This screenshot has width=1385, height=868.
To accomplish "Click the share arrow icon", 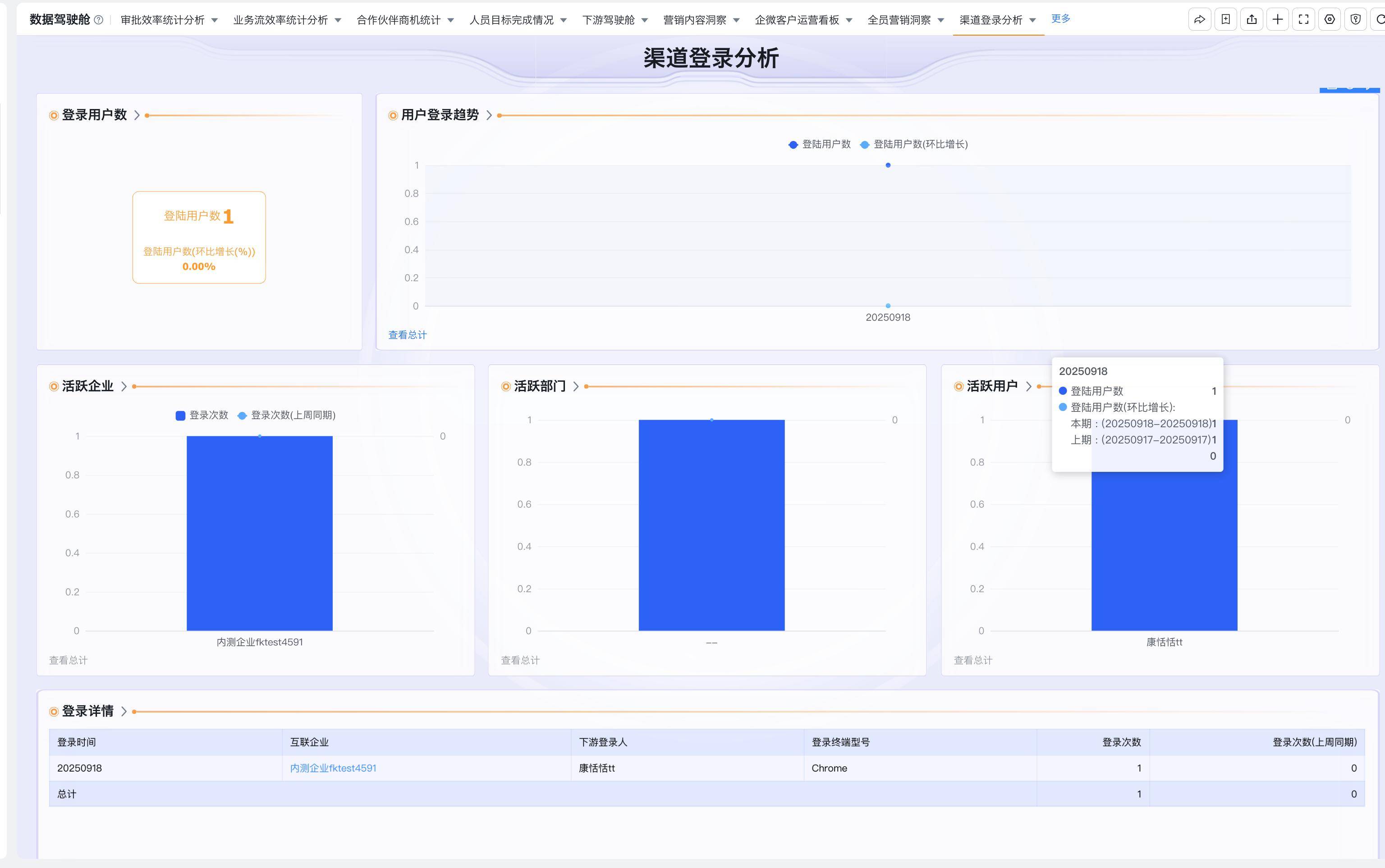I will [1200, 19].
